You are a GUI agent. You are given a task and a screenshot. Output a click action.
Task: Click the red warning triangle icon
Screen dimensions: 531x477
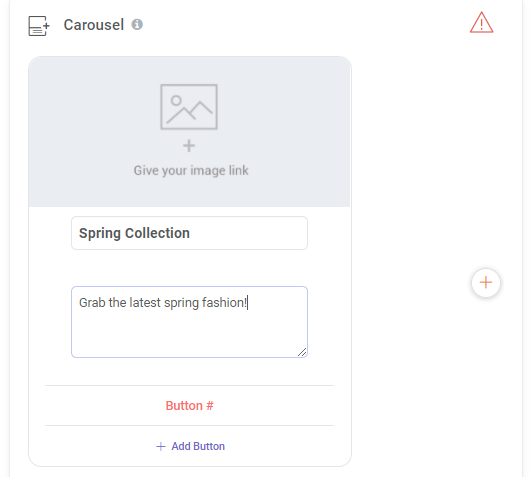[481, 23]
